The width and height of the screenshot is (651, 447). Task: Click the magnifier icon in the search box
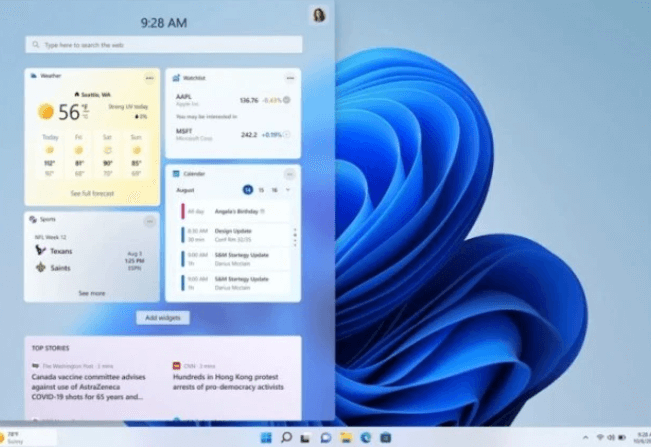[x=36, y=44]
